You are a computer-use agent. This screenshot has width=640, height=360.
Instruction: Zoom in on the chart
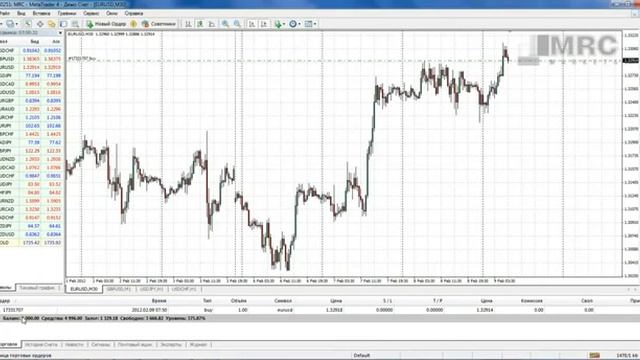[225, 24]
